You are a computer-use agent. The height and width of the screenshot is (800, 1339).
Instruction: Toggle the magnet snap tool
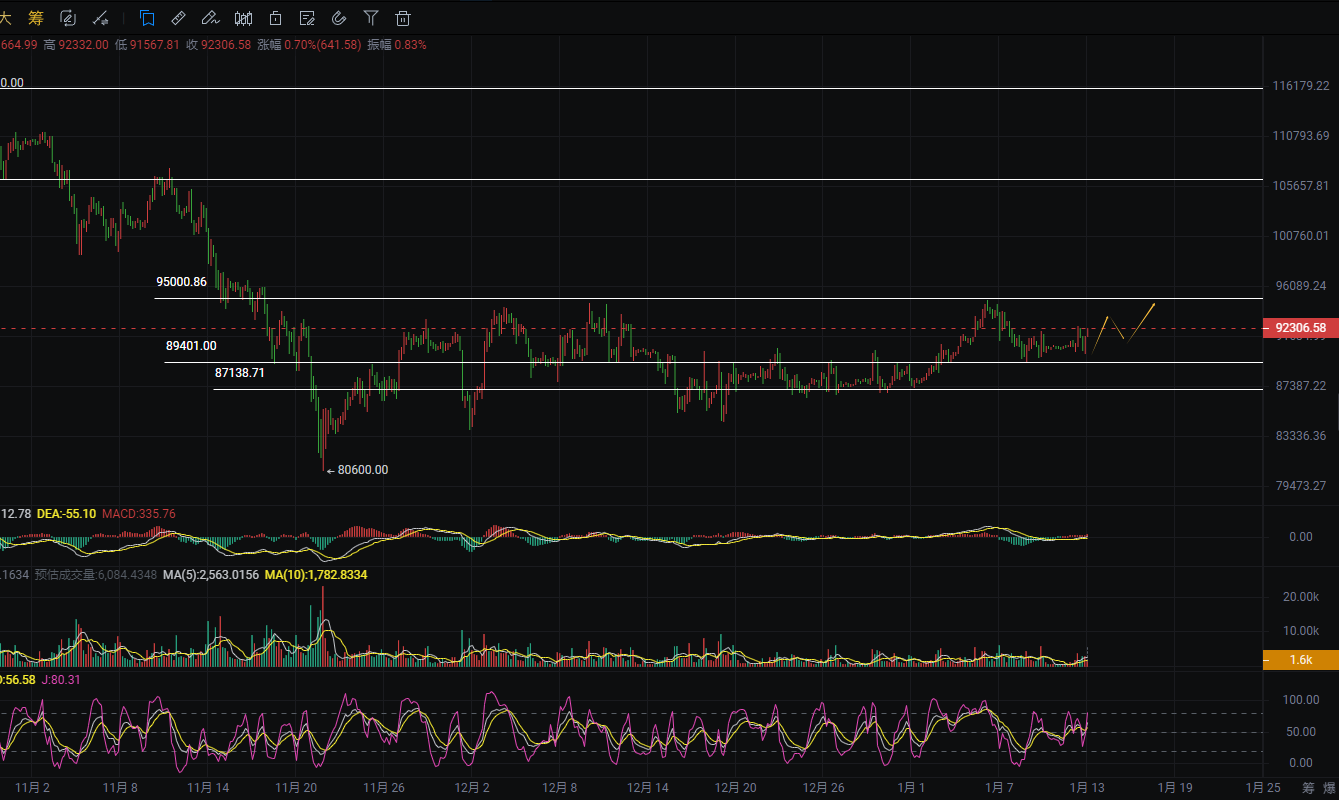[339, 18]
